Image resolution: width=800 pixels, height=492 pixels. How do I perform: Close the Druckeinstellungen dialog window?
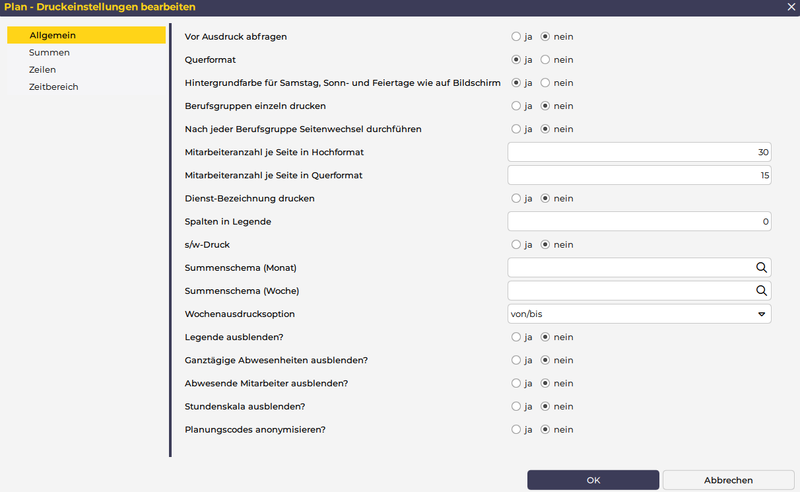point(790,7)
